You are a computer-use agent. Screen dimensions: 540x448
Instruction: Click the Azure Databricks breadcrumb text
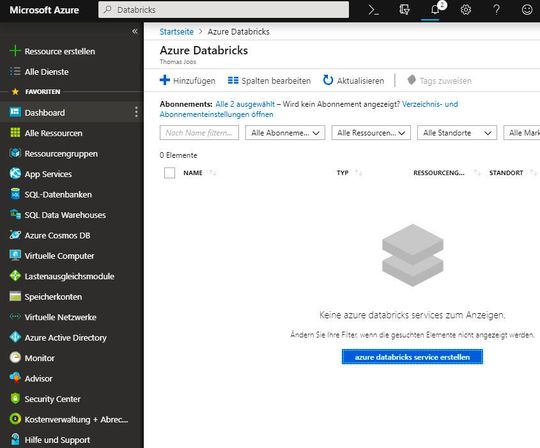coord(238,32)
